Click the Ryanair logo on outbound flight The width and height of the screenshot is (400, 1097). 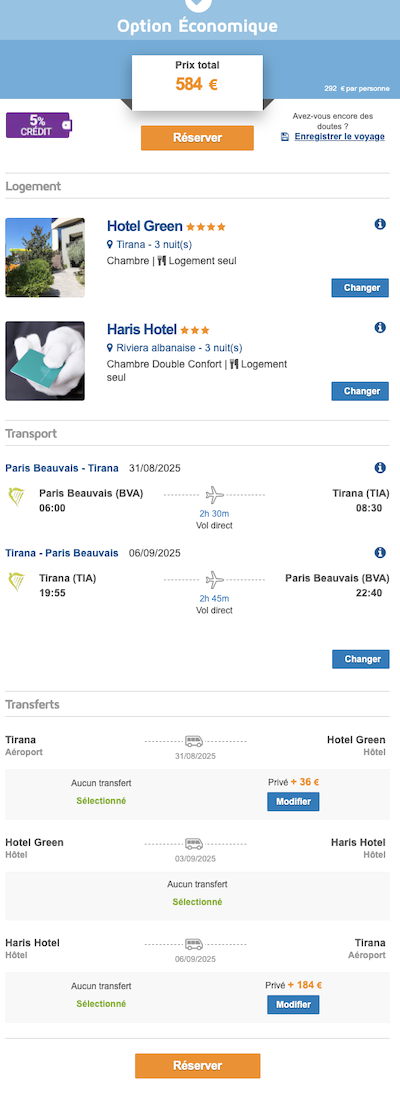pyautogui.click(x=16, y=497)
